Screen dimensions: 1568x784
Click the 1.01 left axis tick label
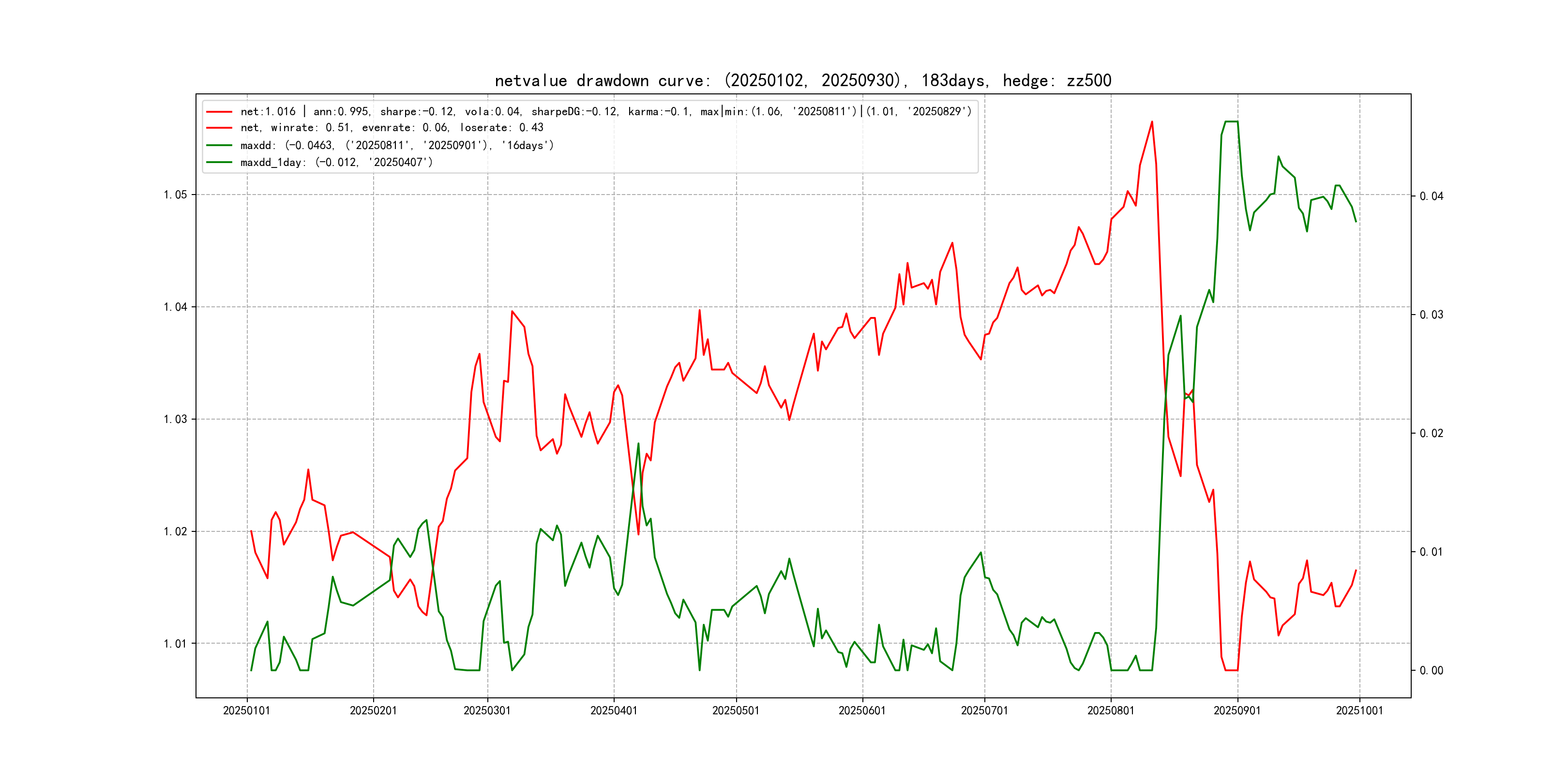(175, 644)
